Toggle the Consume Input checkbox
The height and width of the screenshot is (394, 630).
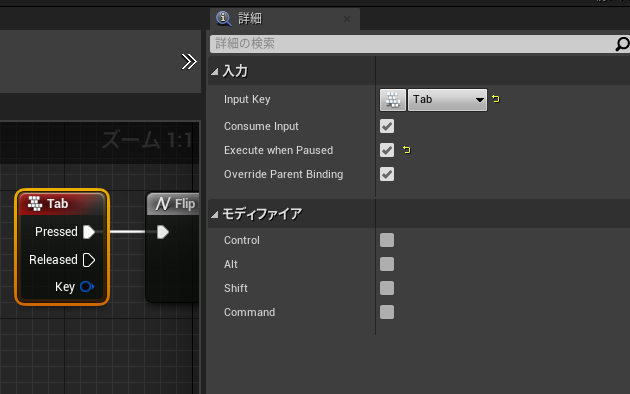[387, 126]
